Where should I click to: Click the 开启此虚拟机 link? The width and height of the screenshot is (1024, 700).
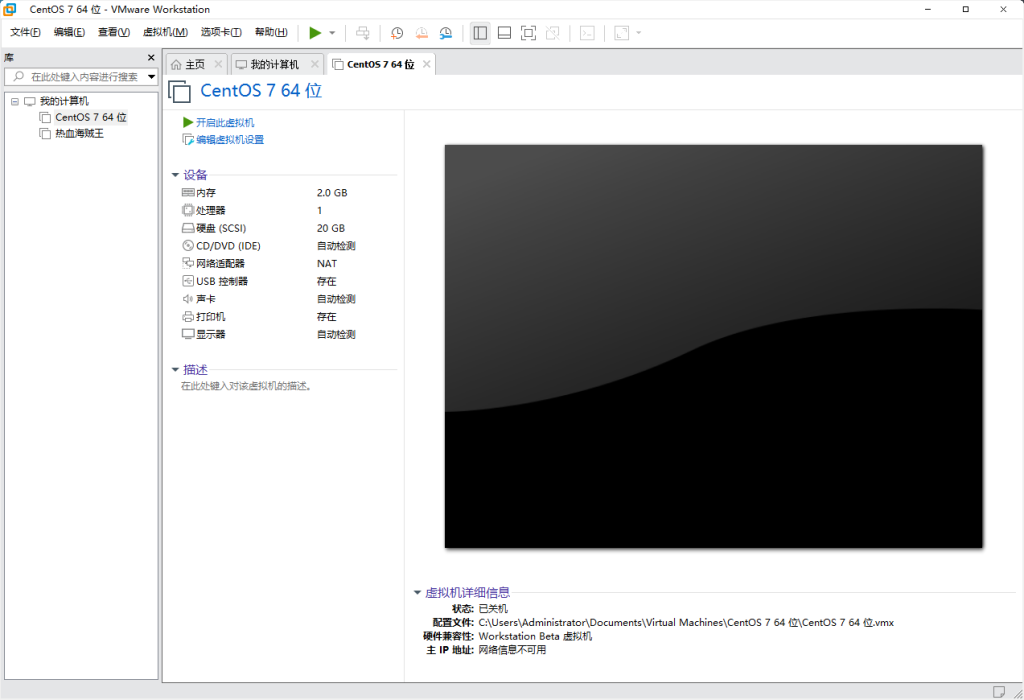pyautogui.click(x=220, y=123)
